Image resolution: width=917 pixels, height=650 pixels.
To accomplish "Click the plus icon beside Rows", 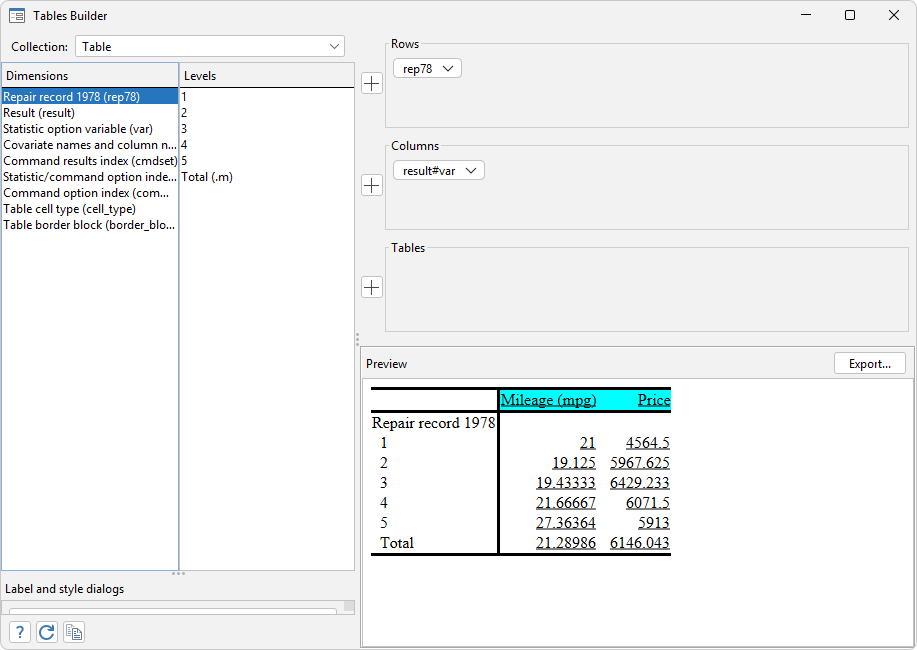I will 371,83.
